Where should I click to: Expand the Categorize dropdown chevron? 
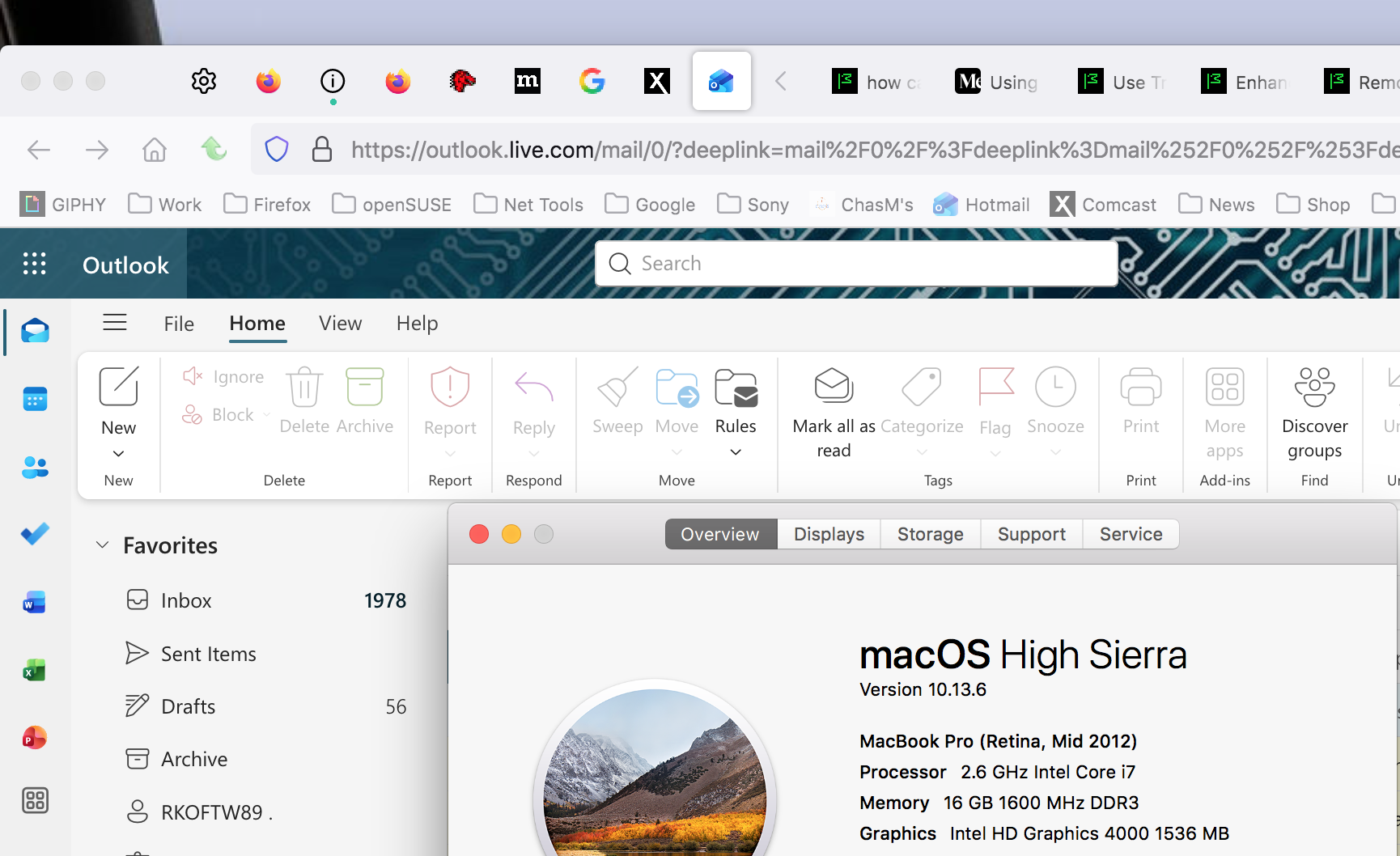922,451
